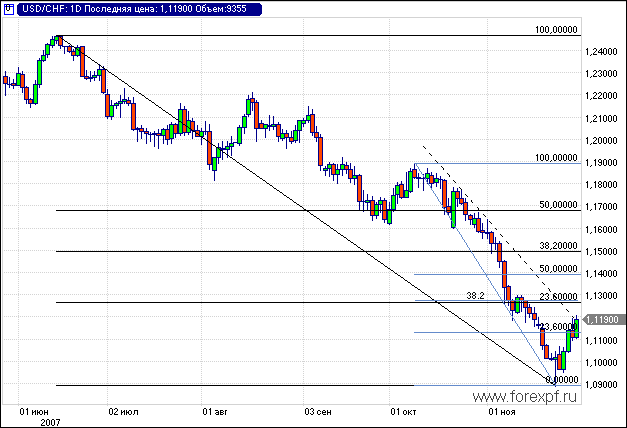
Task: Click the 0,00000 Fibonacci level label
Action: click(x=562, y=380)
